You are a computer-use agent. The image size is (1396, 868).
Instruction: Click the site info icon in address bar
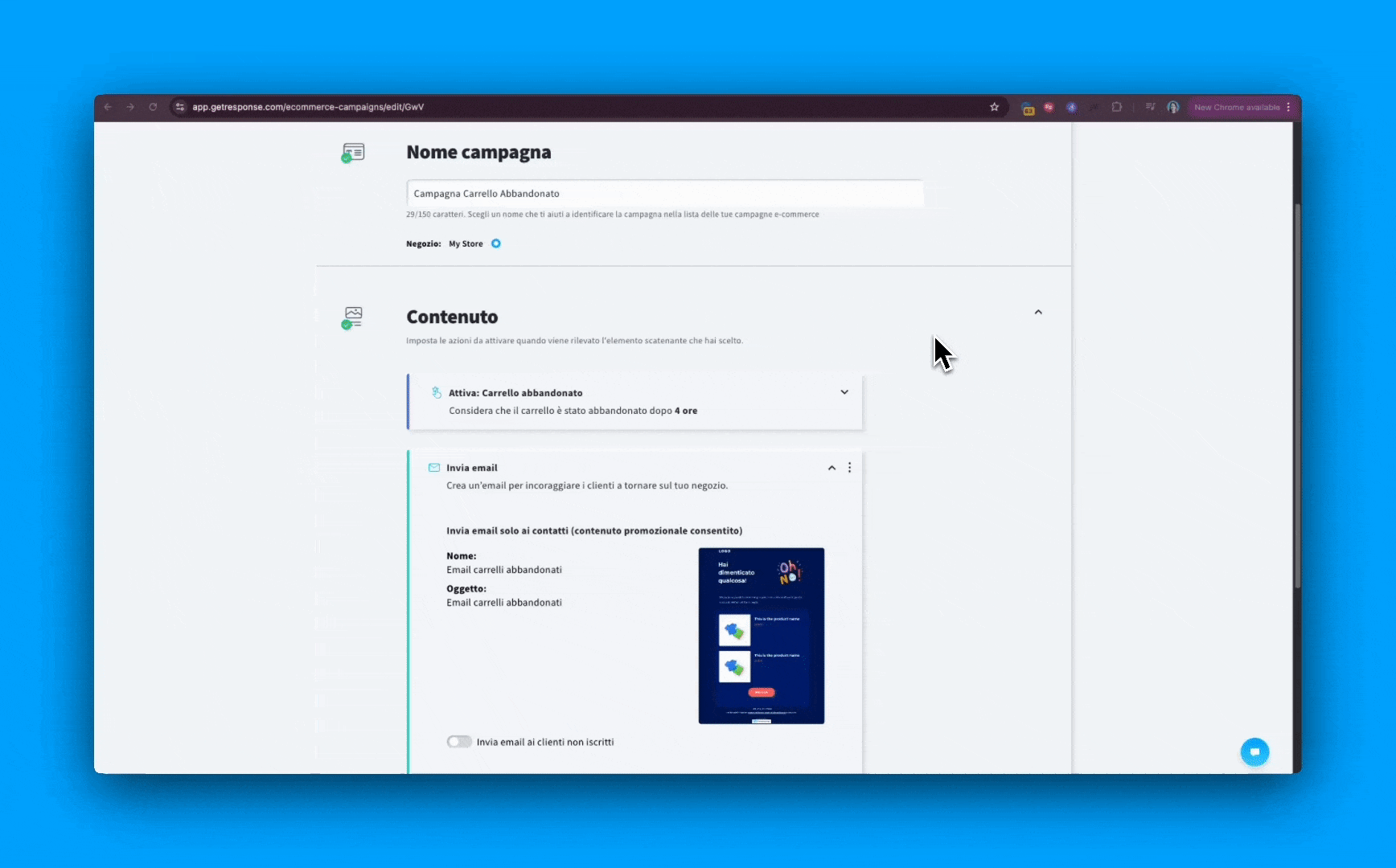180,107
